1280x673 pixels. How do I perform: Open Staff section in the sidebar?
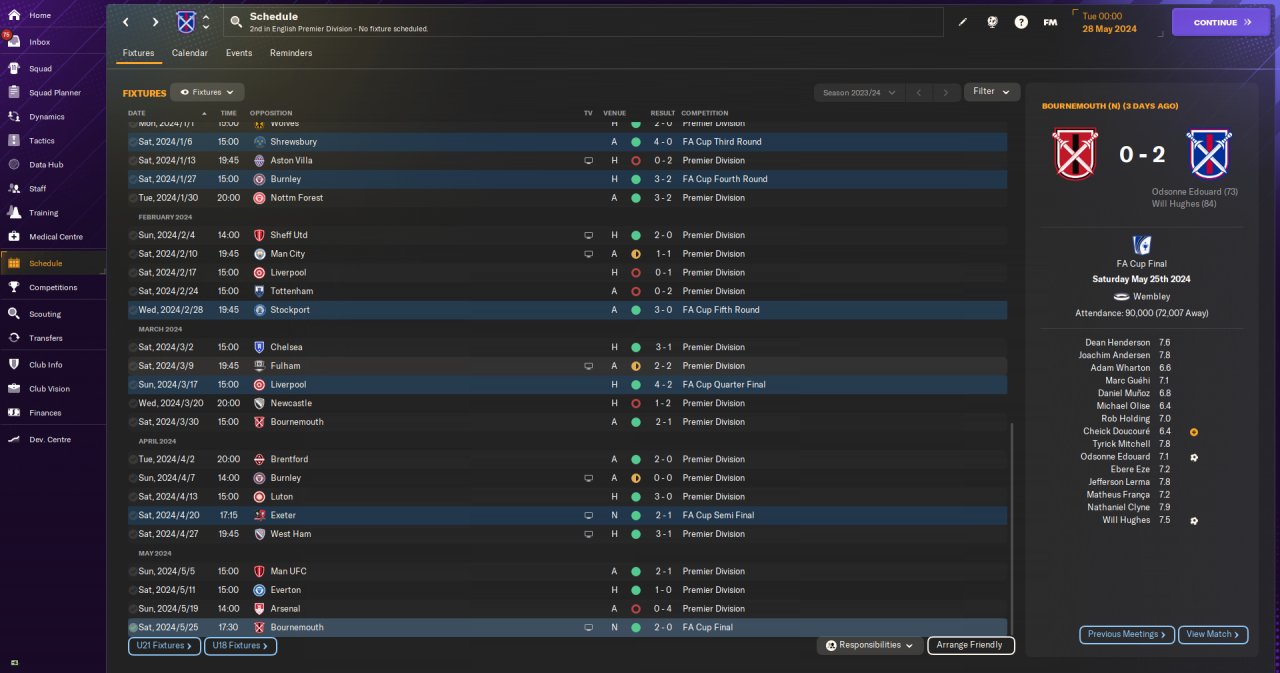tap(37, 189)
